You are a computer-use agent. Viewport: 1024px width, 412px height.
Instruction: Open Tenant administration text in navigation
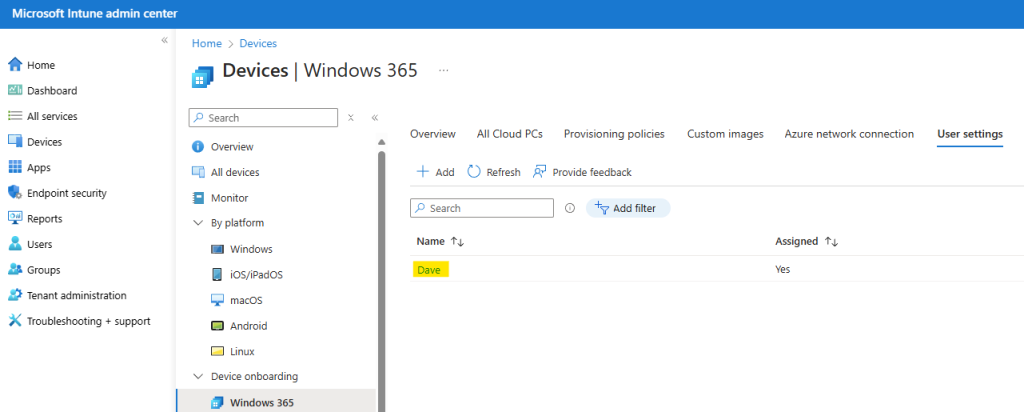(76, 295)
